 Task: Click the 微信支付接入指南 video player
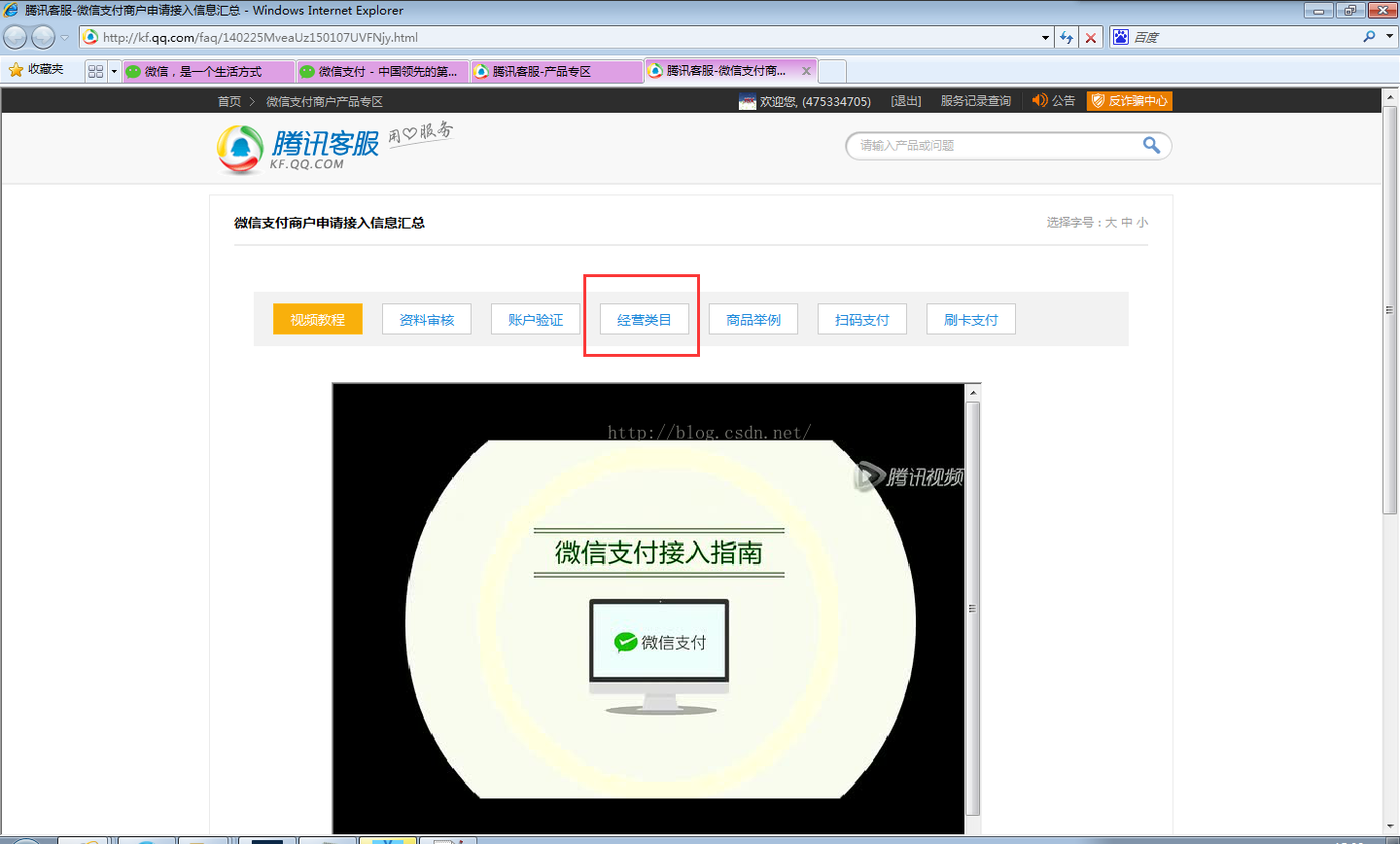click(x=648, y=609)
